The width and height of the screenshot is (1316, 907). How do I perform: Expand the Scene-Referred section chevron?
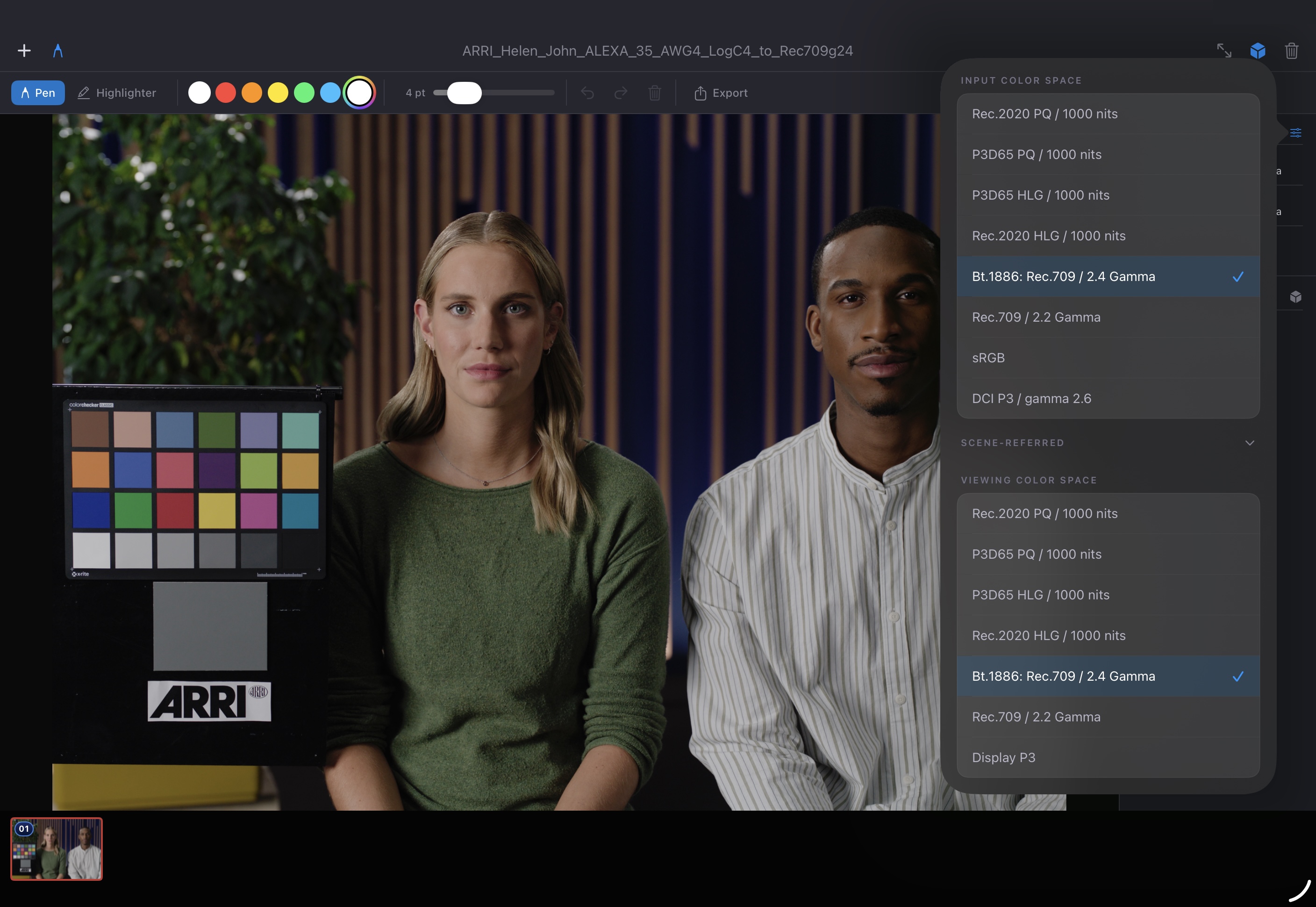[1250, 443]
